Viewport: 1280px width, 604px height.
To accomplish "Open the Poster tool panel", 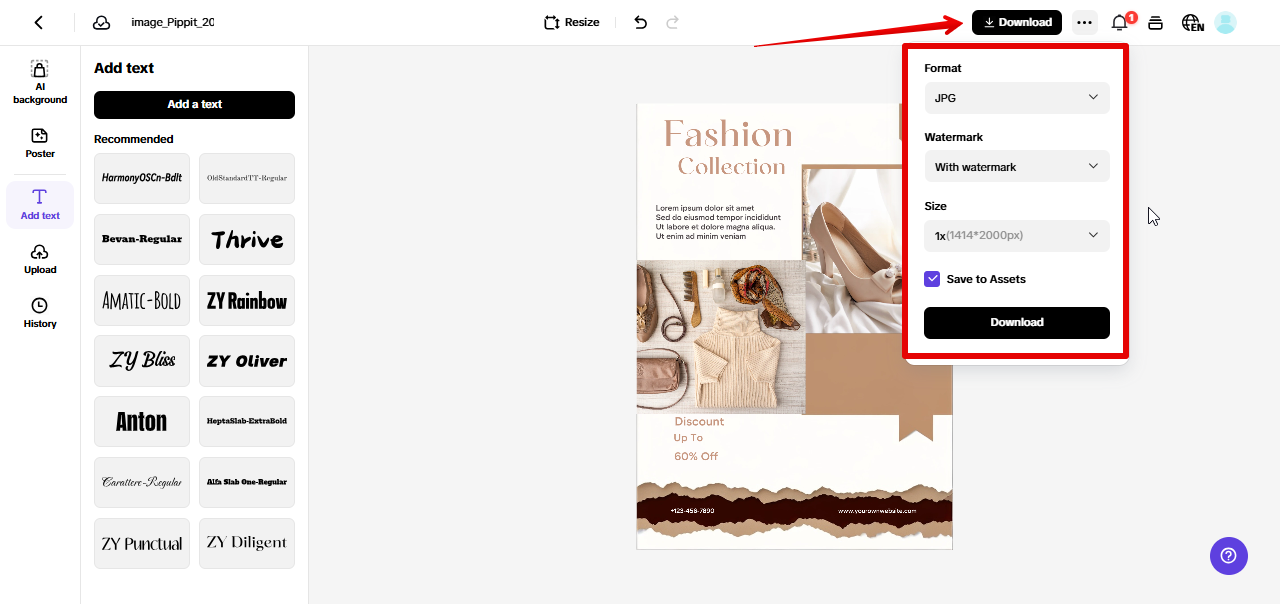I will click(39, 143).
